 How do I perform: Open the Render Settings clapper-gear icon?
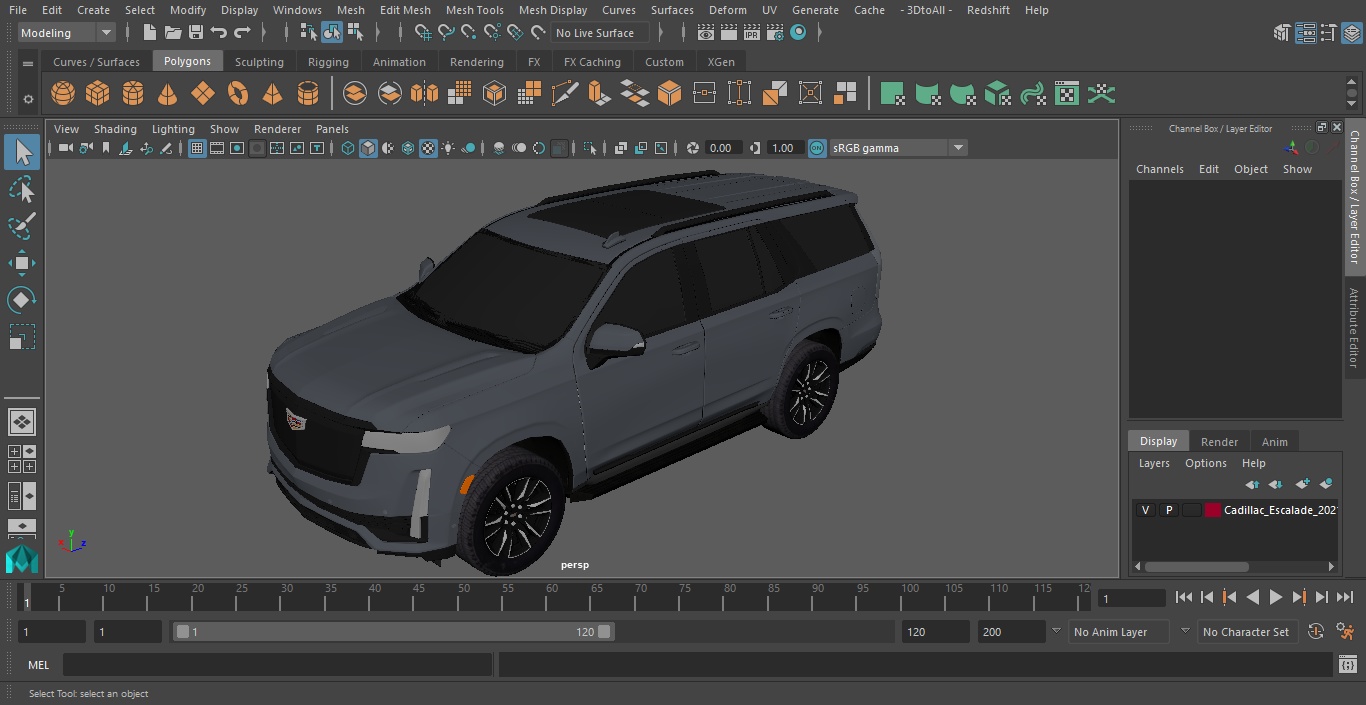click(x=775, y=33)
